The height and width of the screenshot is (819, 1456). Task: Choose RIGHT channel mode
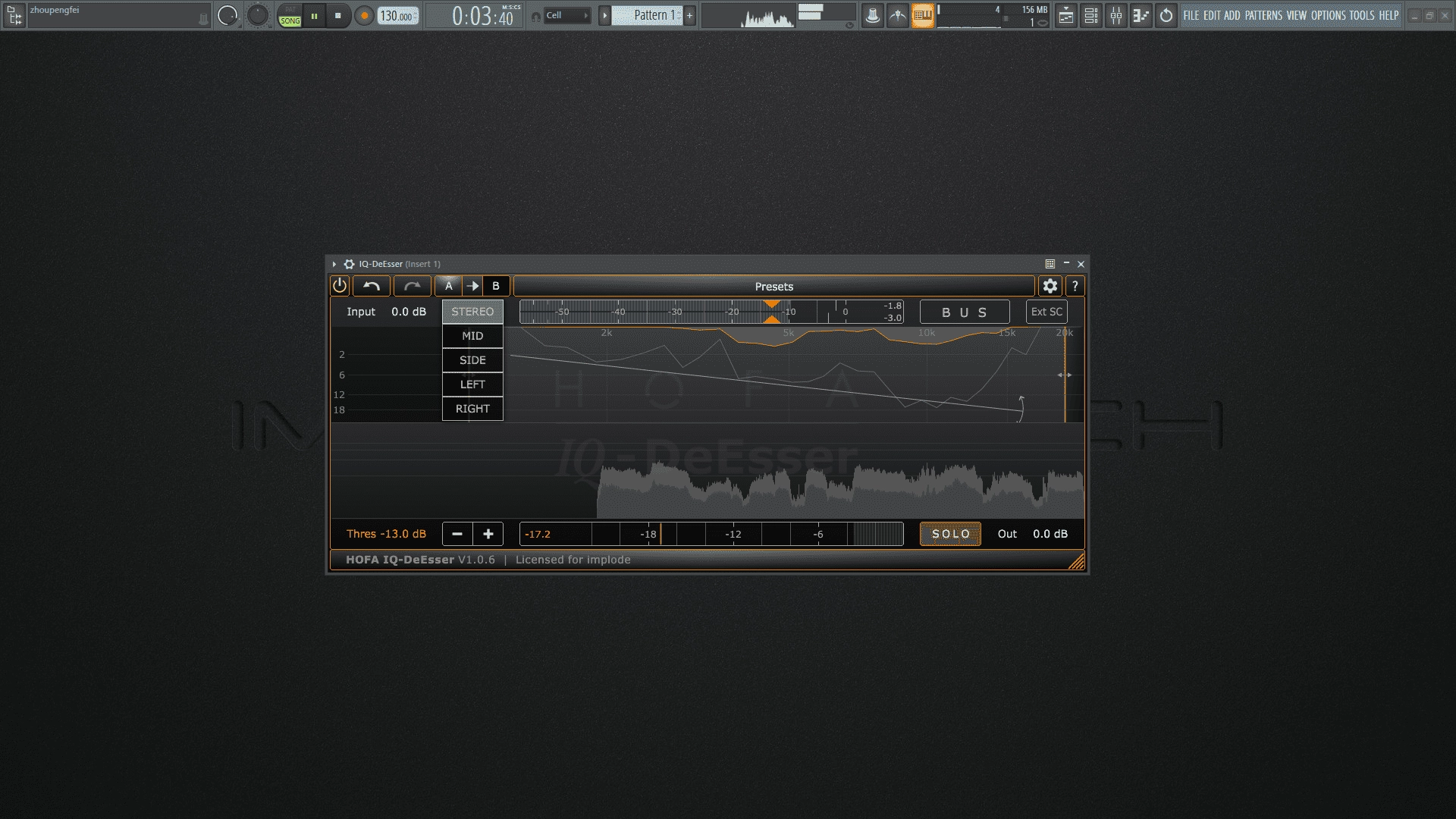(472, 409)
